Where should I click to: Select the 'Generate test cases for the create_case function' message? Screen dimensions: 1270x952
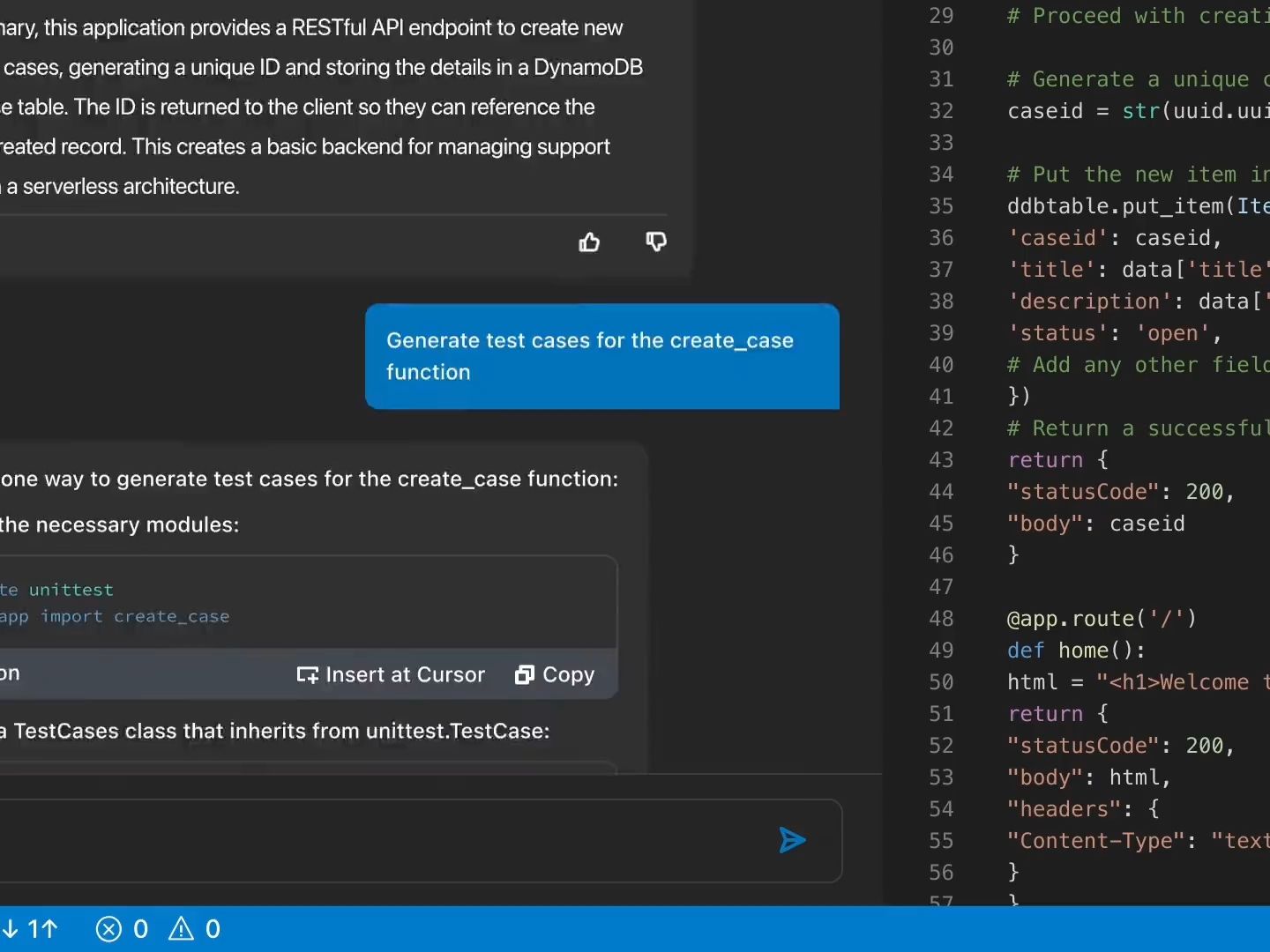click(x=602, y=356)
